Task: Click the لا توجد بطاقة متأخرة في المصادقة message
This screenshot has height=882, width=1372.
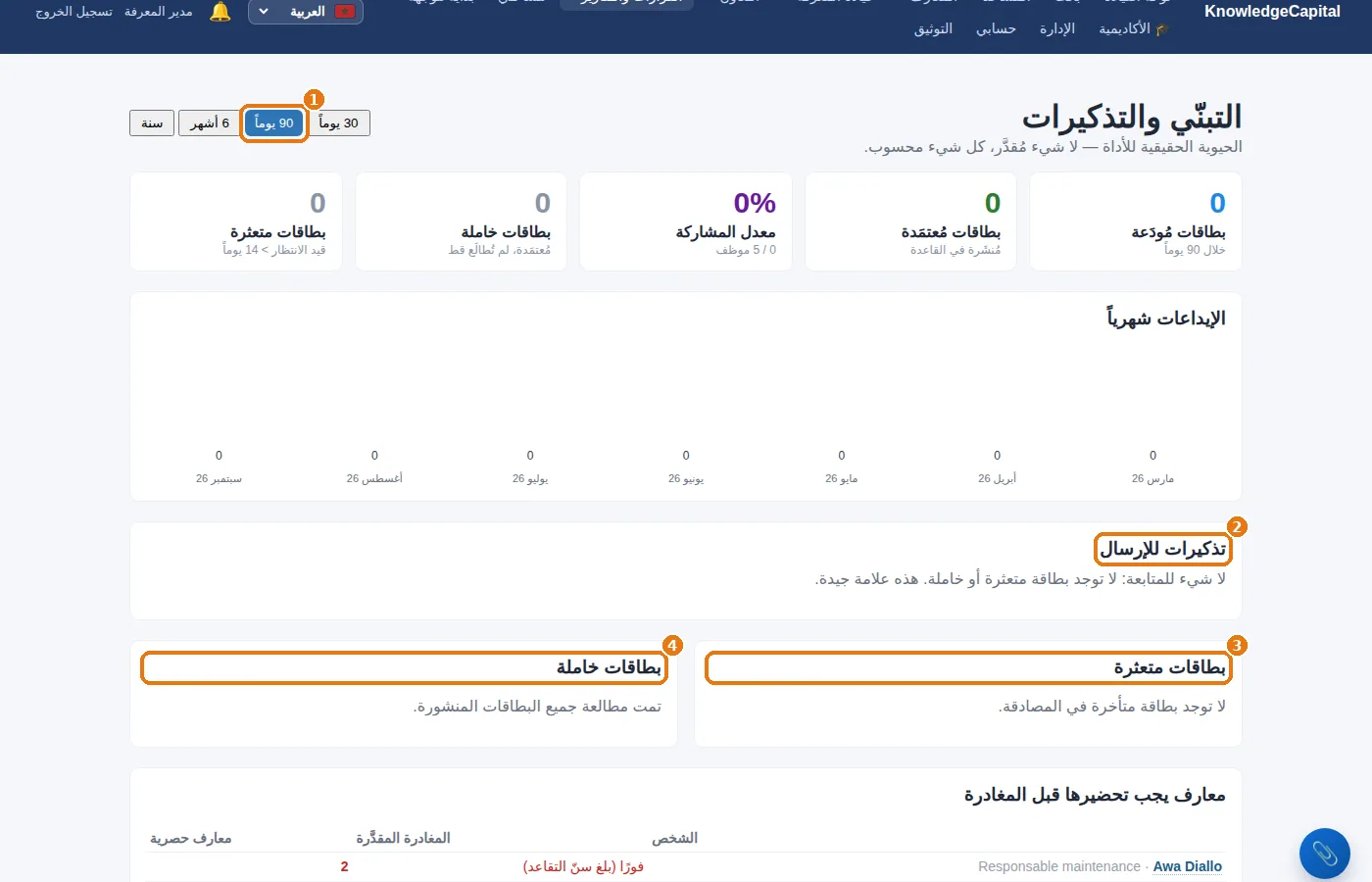Action: 1111,706
